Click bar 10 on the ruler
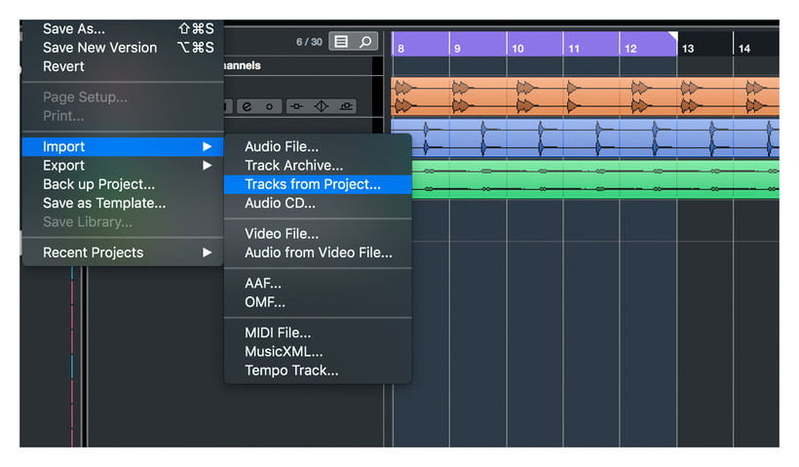799x467 pixels. tap(518, 48)
